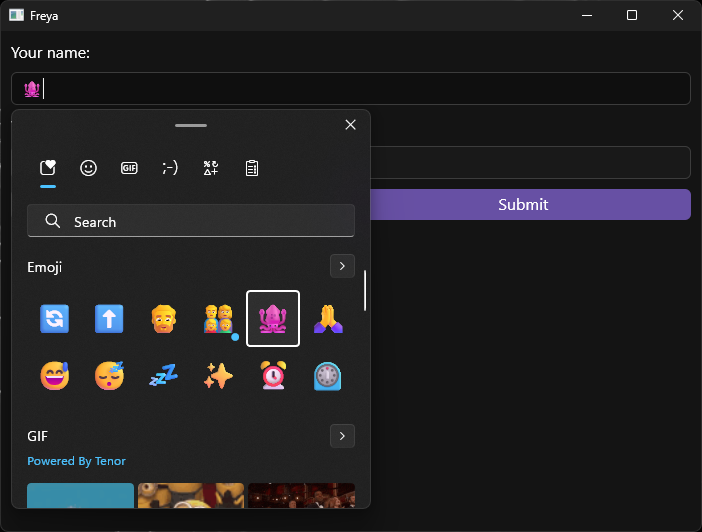Image resolution: width=702 pixels, height=532 pixels.
Task: Switch to the Emoji smiley face tab
Action: (88, 168)
